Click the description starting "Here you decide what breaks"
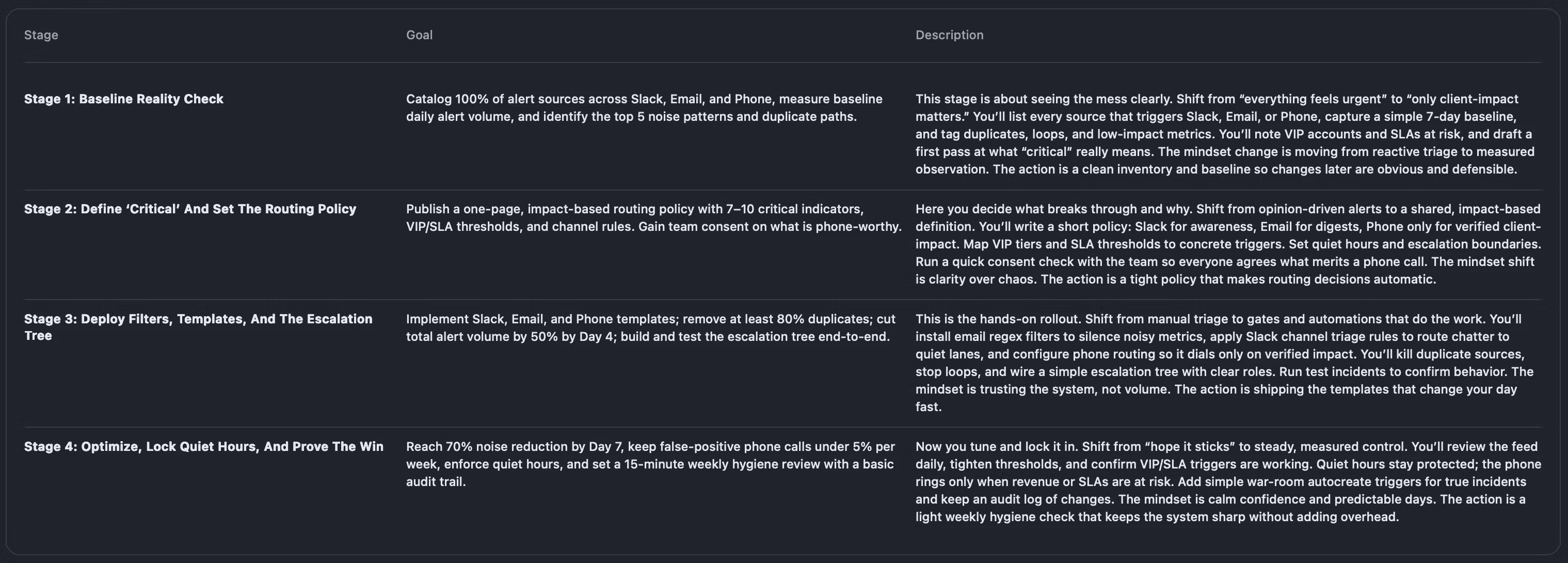The image size is (1568, 563). click(x=1228, y=244)
